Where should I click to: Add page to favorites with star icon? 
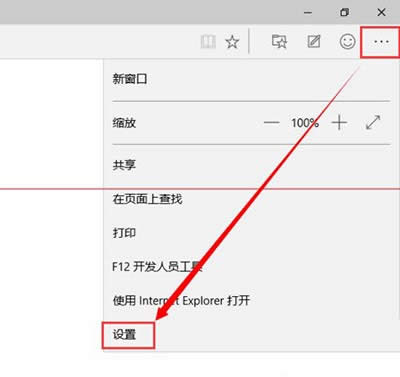pyautogui.click(x=232, y=42)
